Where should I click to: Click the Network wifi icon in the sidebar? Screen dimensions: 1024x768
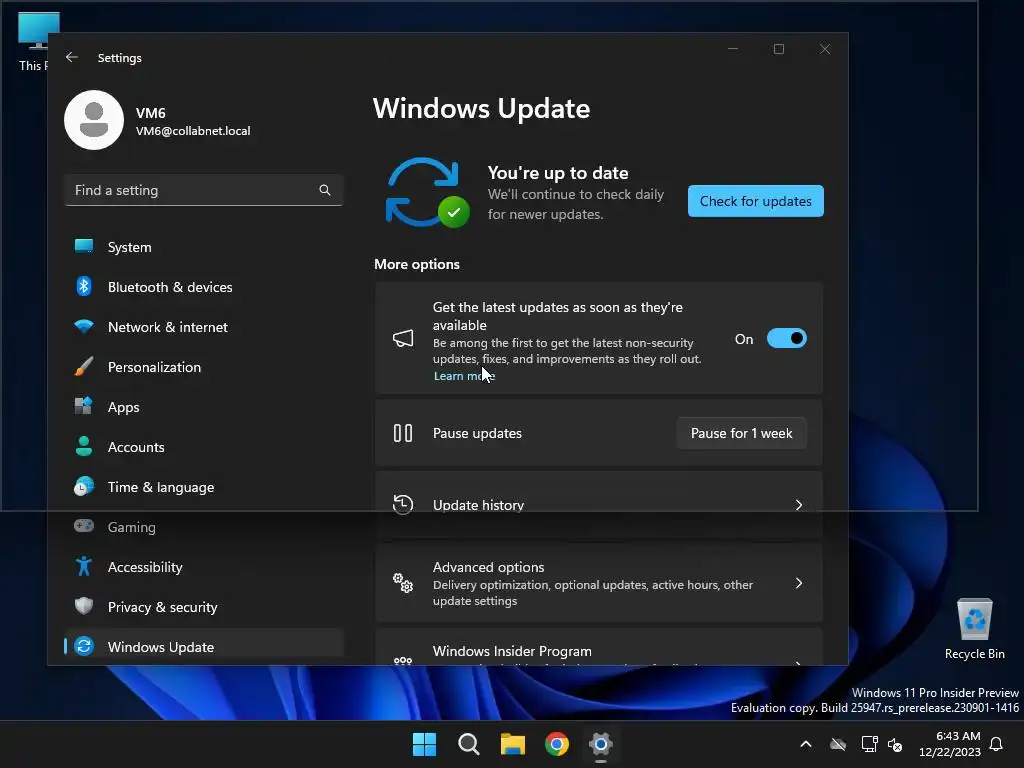(84, 326)
